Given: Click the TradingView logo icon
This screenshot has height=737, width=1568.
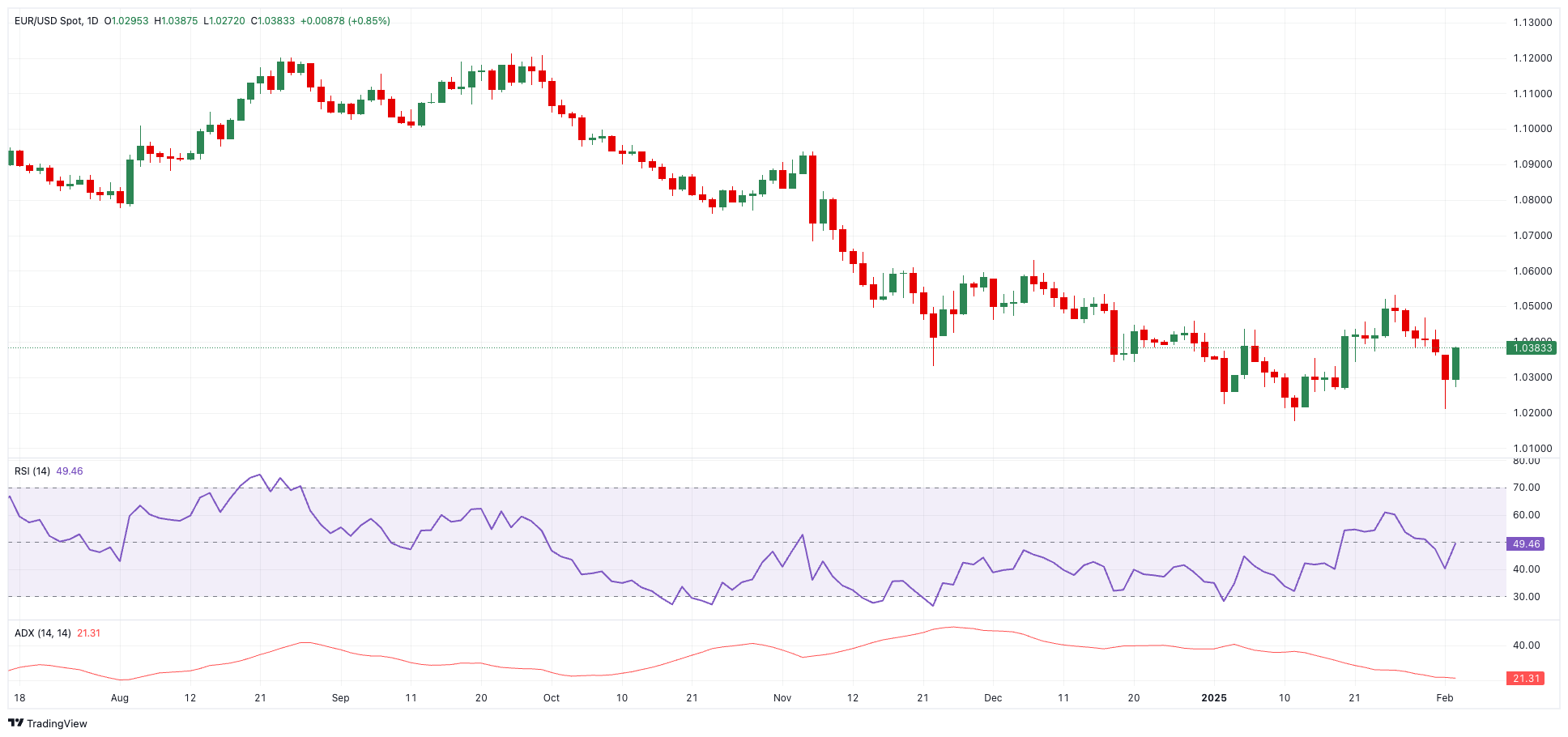Looking at the screenshot, I should [15, 723].
